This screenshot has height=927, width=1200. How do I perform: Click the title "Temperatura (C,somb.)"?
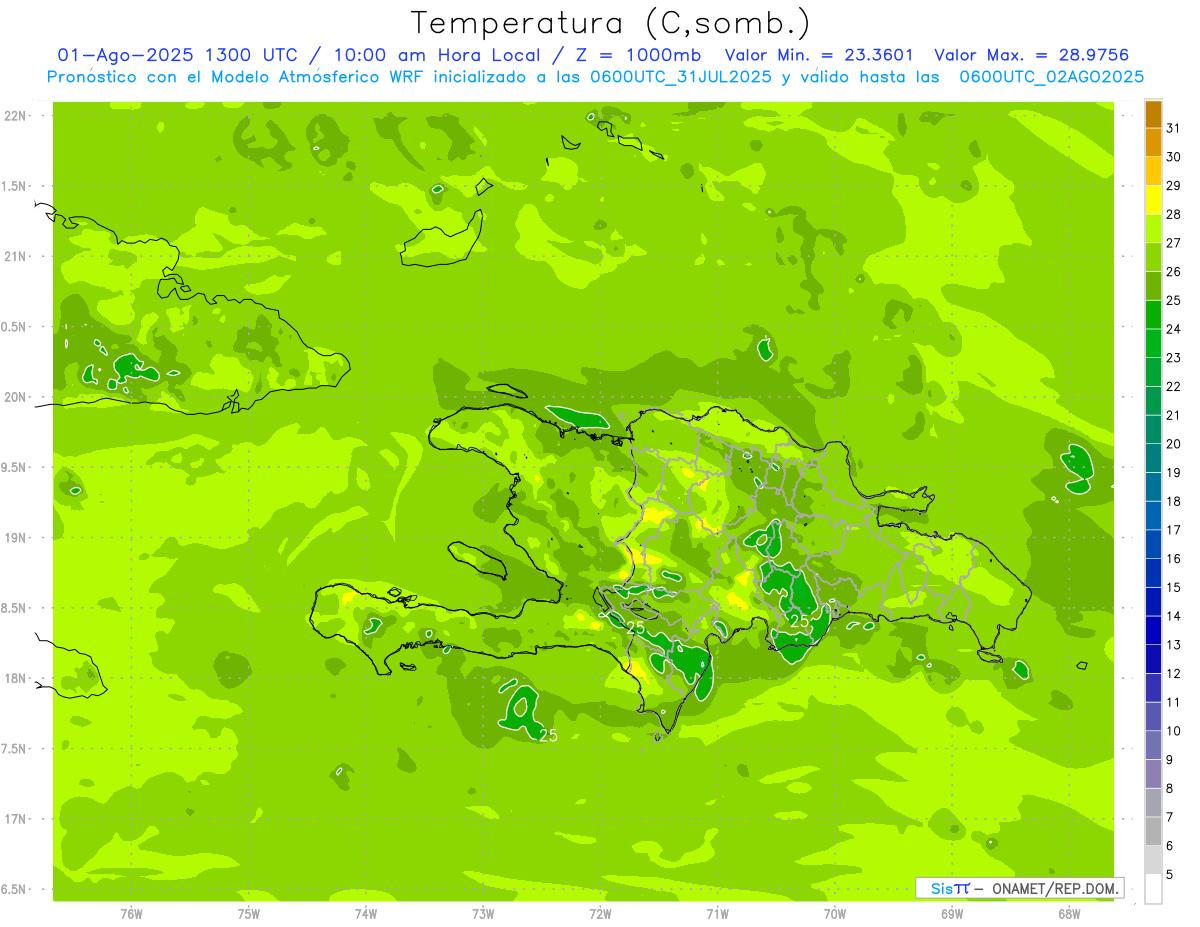pos(611,23)
